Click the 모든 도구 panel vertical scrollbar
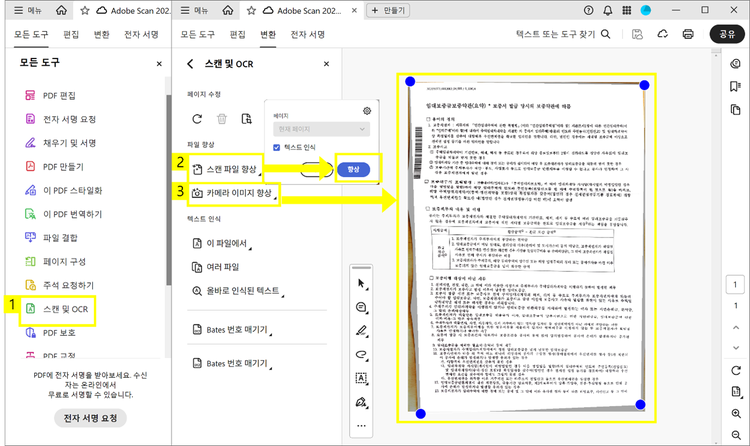 tap(168, 190)
